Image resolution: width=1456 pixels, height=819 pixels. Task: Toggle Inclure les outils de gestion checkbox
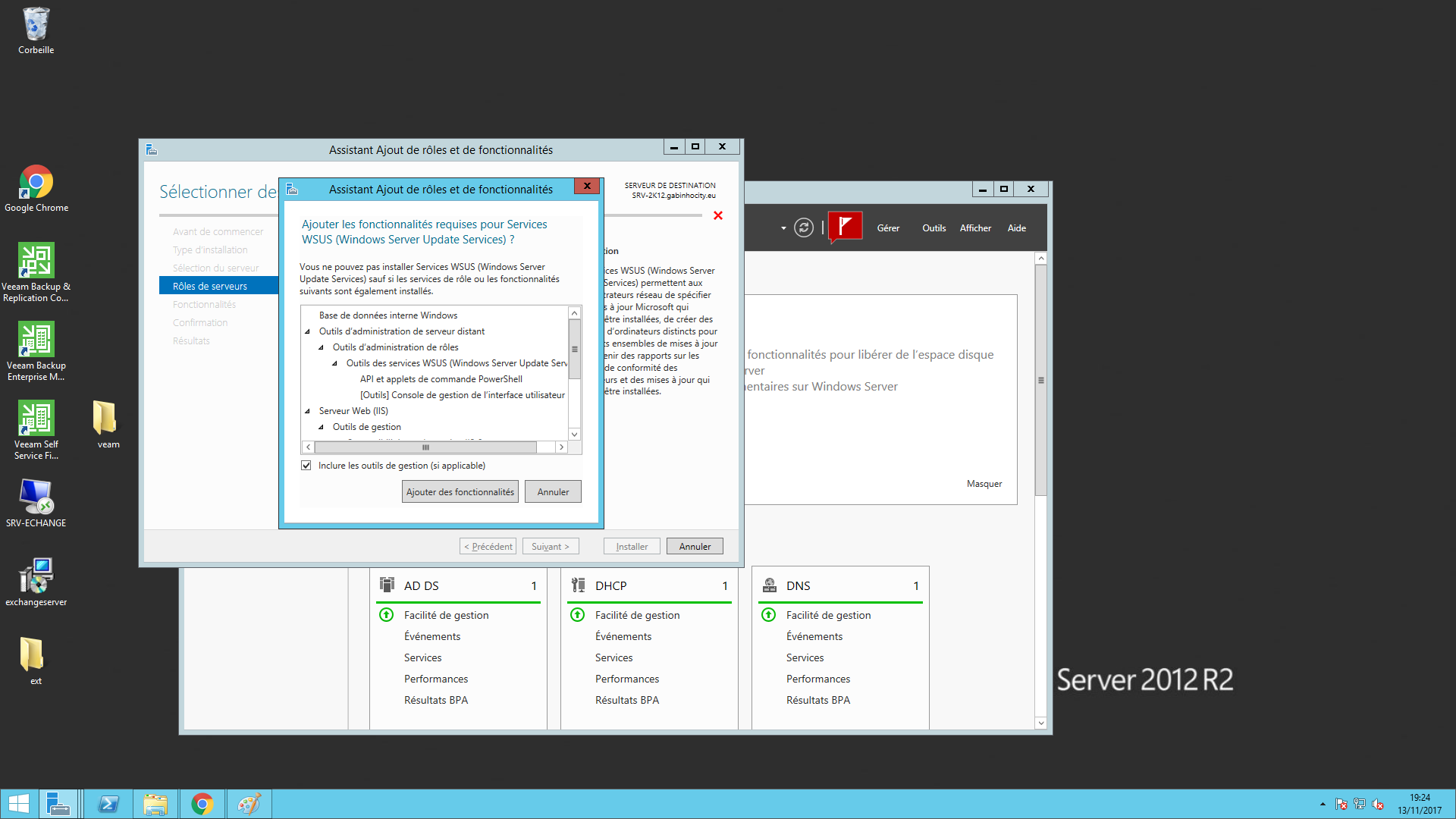306,466
